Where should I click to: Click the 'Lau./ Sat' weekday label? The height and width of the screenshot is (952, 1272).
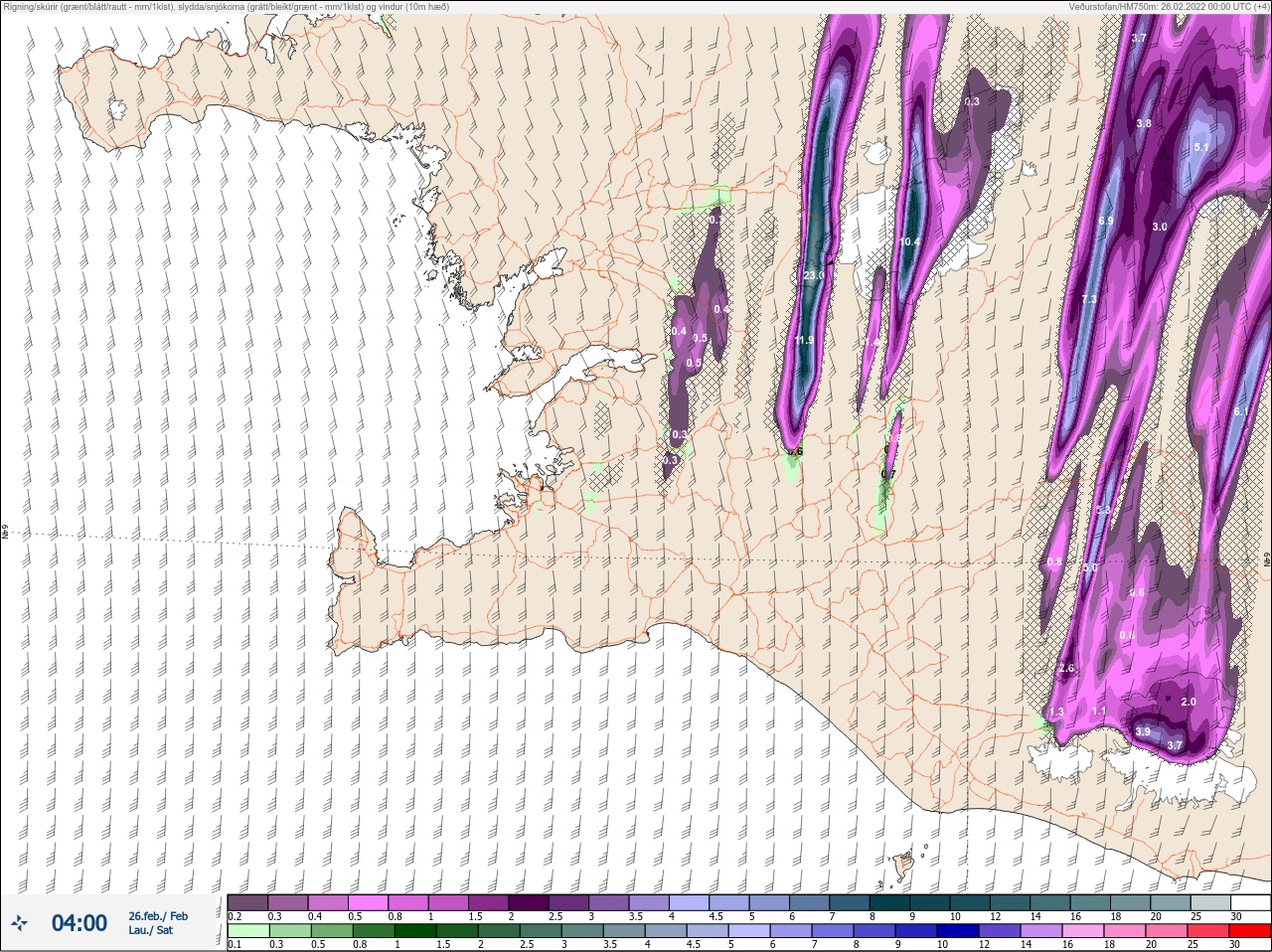pyautogui.click(x=151, y=931)
